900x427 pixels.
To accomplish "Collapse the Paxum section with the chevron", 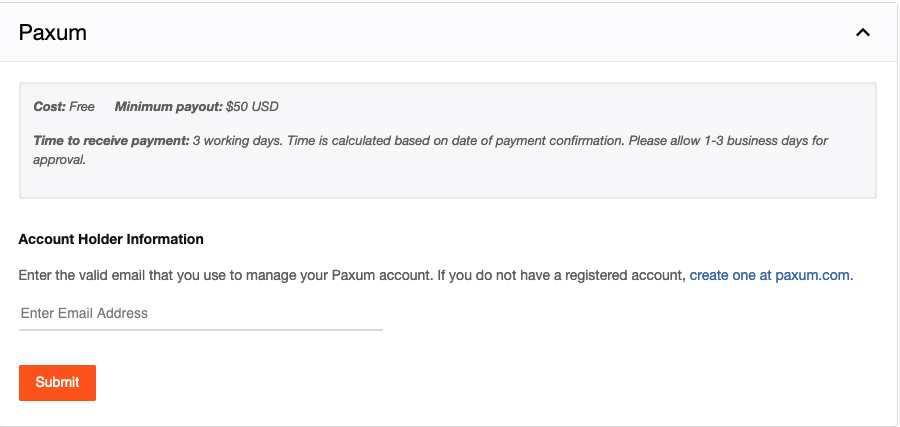I will (863, 33).
